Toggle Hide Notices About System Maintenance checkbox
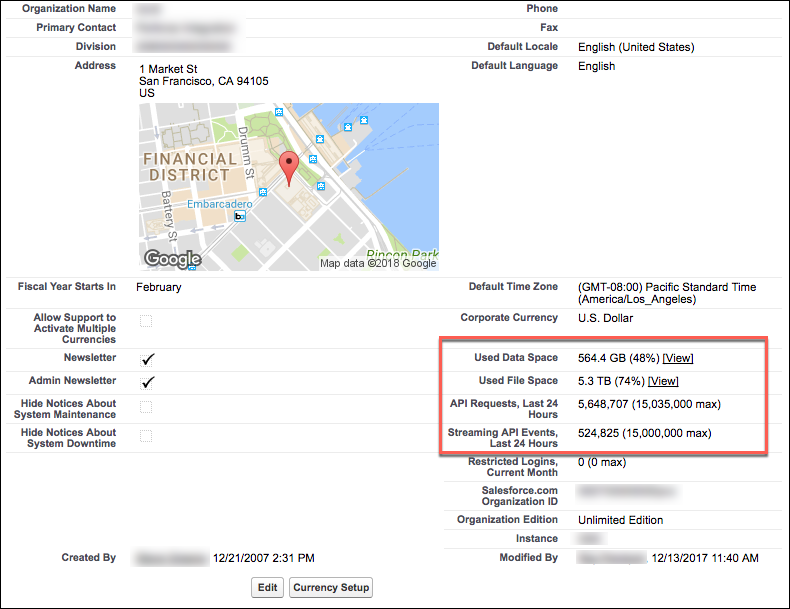790x609 pixels. [146, 407]
